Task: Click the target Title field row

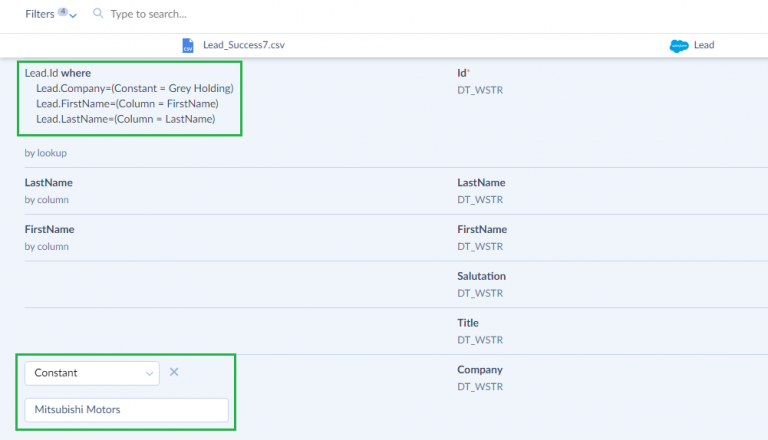Action: [468, 323]
